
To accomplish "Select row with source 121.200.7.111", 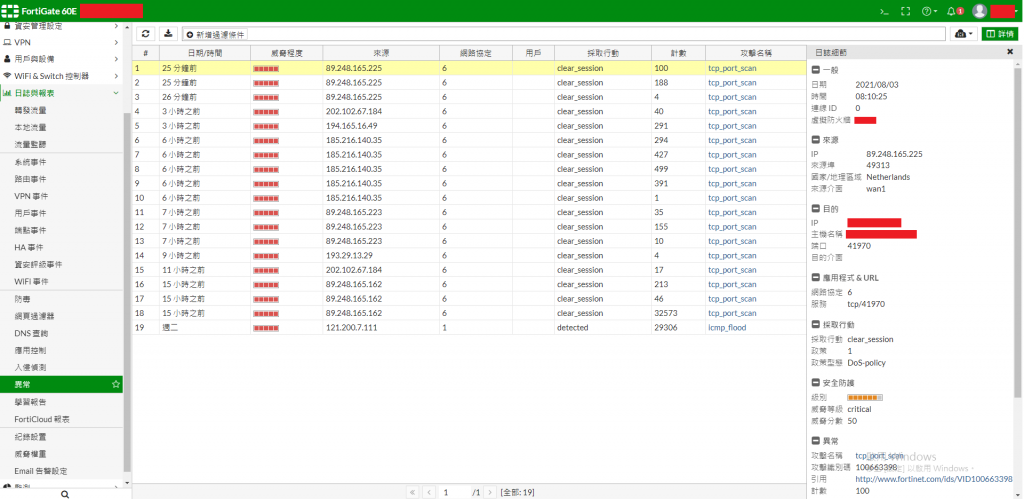I will click(x=468, y=328).
